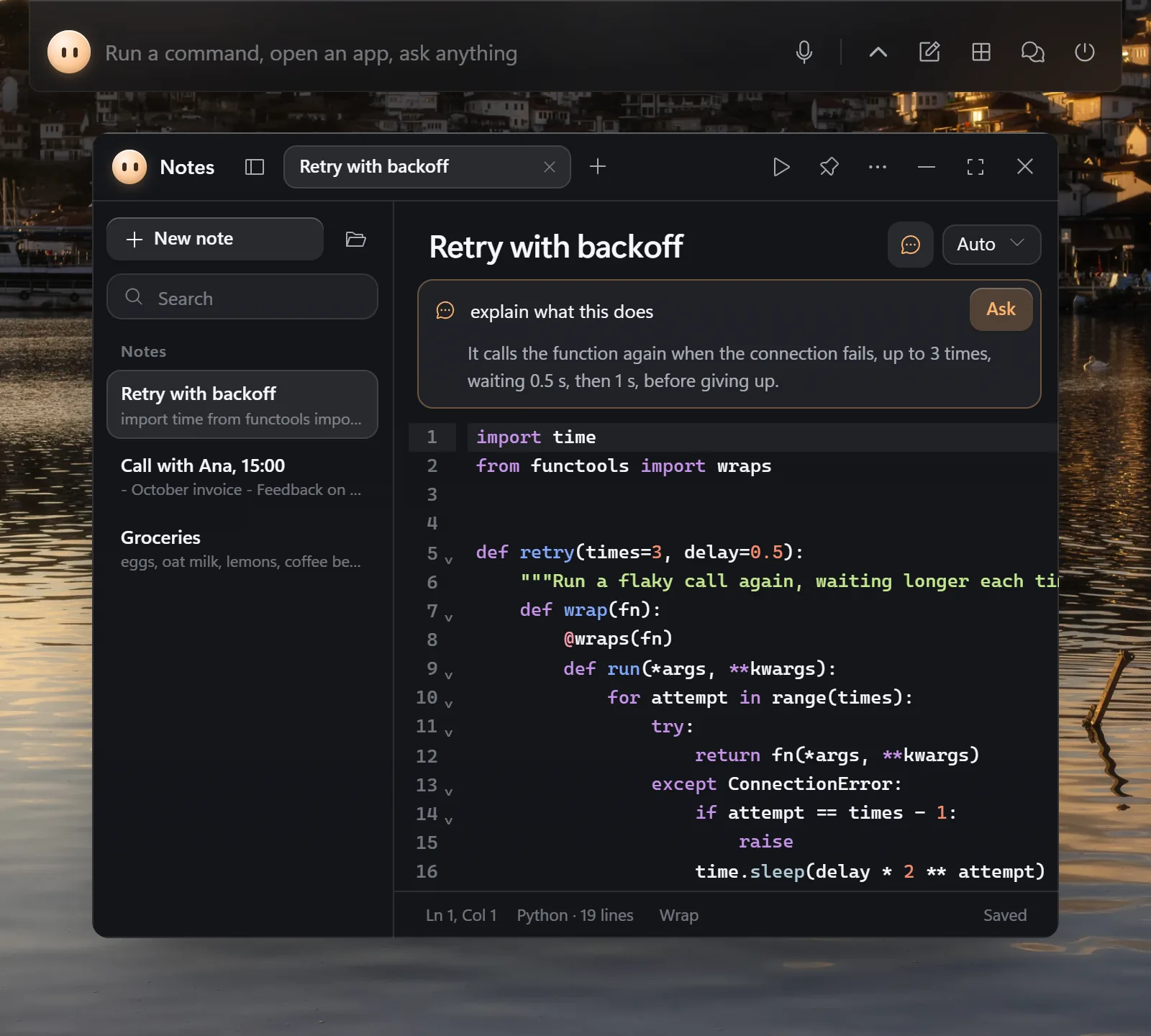
Task: Click the Notes app face icon
Action: pos(129,167)
